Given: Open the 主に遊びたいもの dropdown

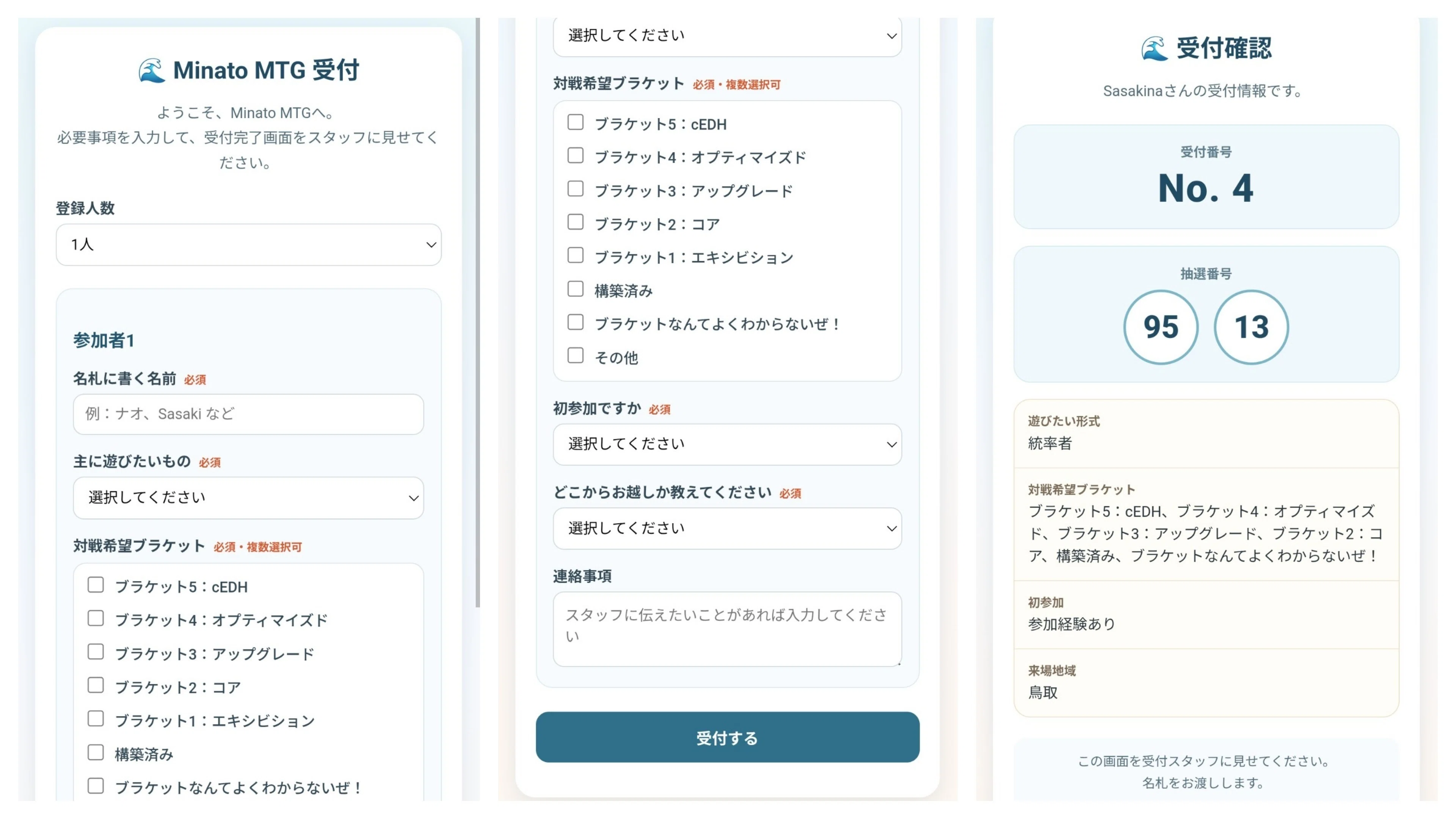Looking at the screenshot, I should 249,498.
